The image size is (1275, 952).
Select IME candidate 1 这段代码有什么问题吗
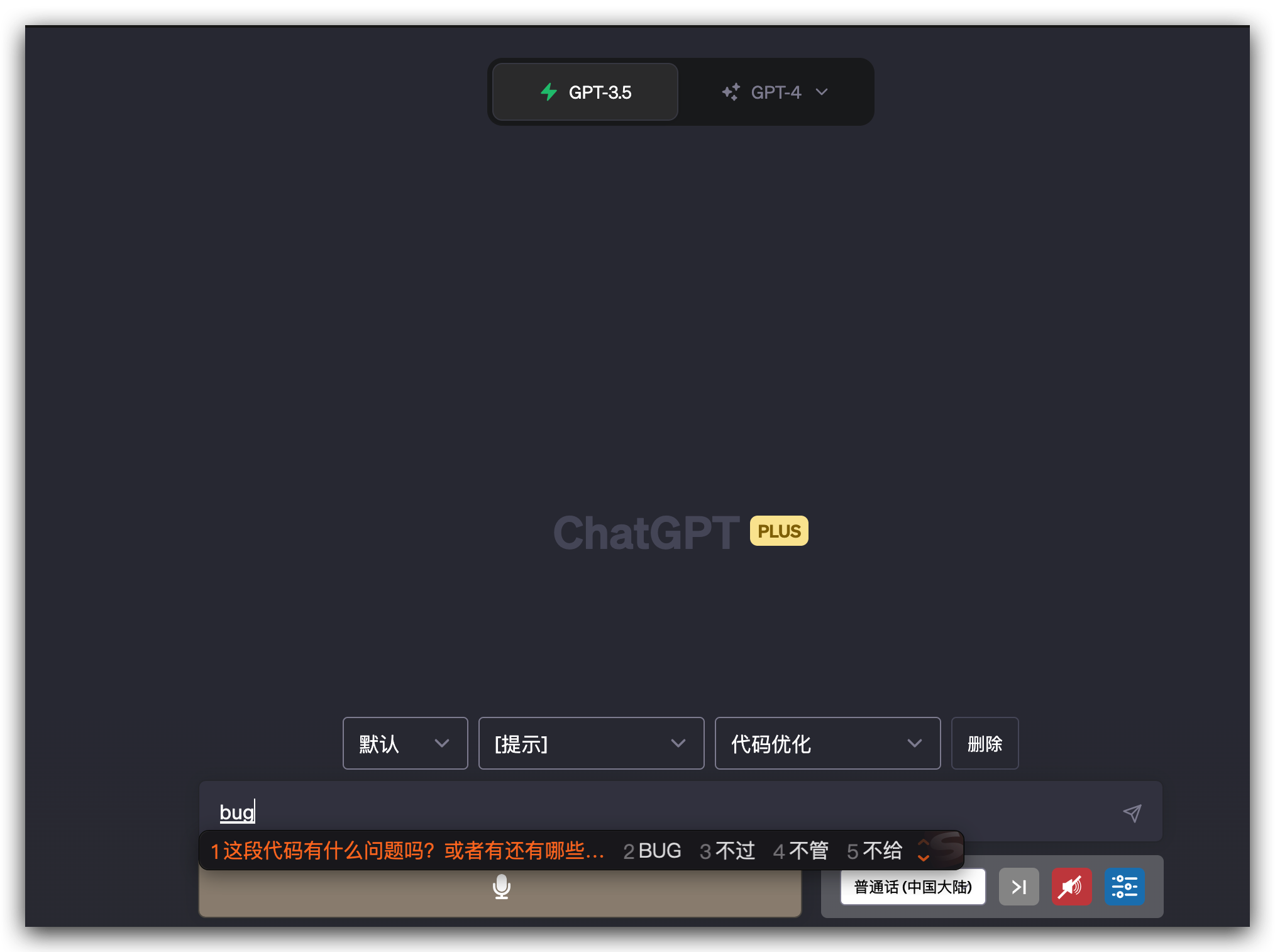coord(407,851)
